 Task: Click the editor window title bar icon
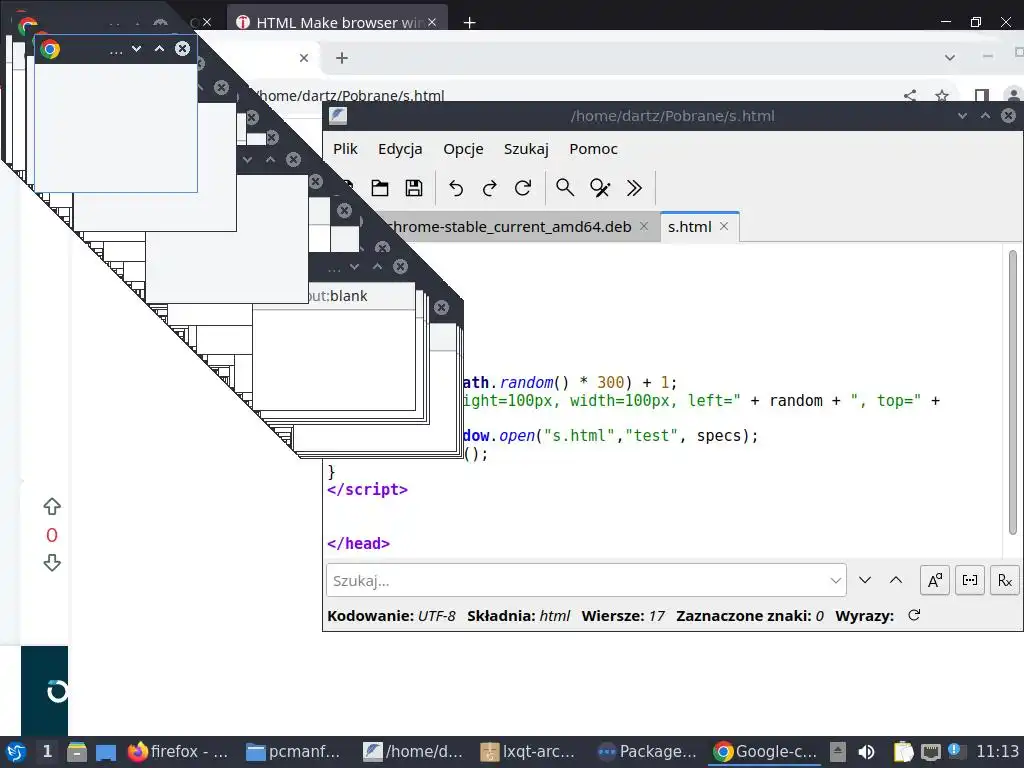pos(338,116)
